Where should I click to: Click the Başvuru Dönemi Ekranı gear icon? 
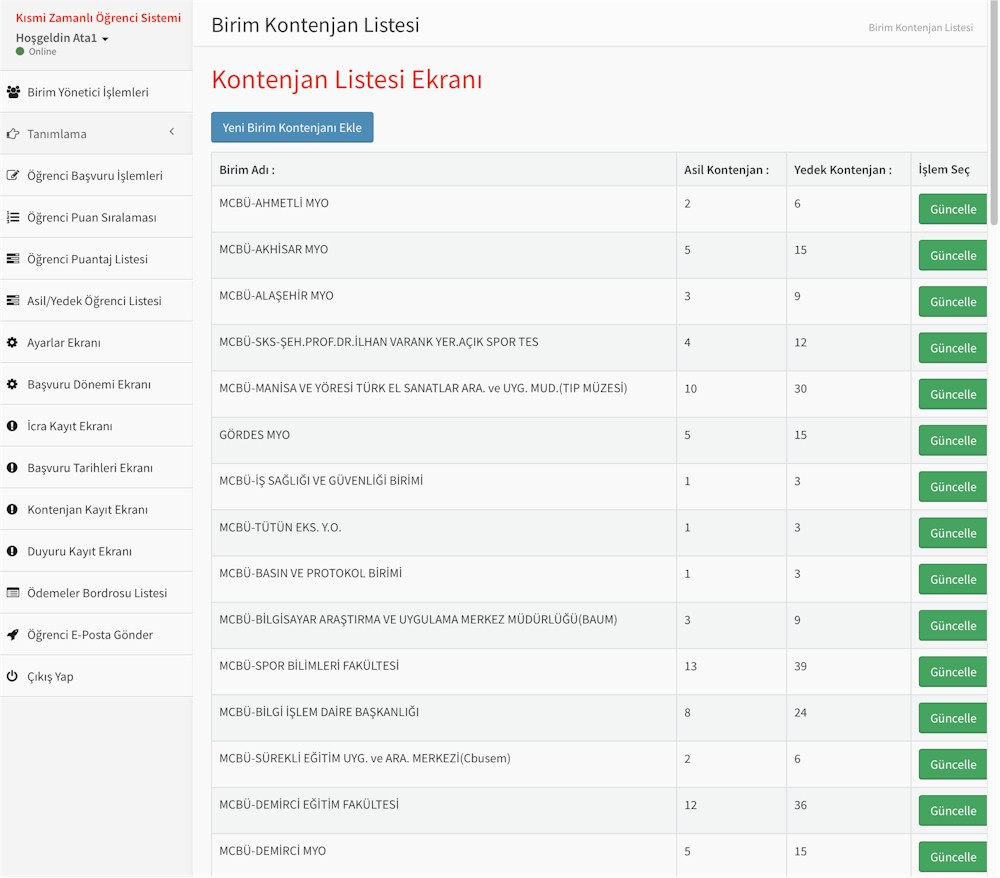[x=12, y=384]
